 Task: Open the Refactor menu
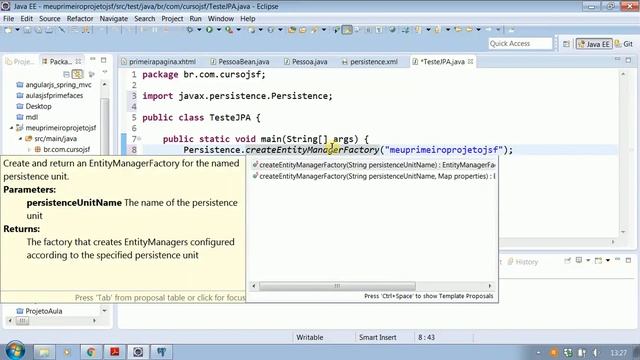coord(80,18)
